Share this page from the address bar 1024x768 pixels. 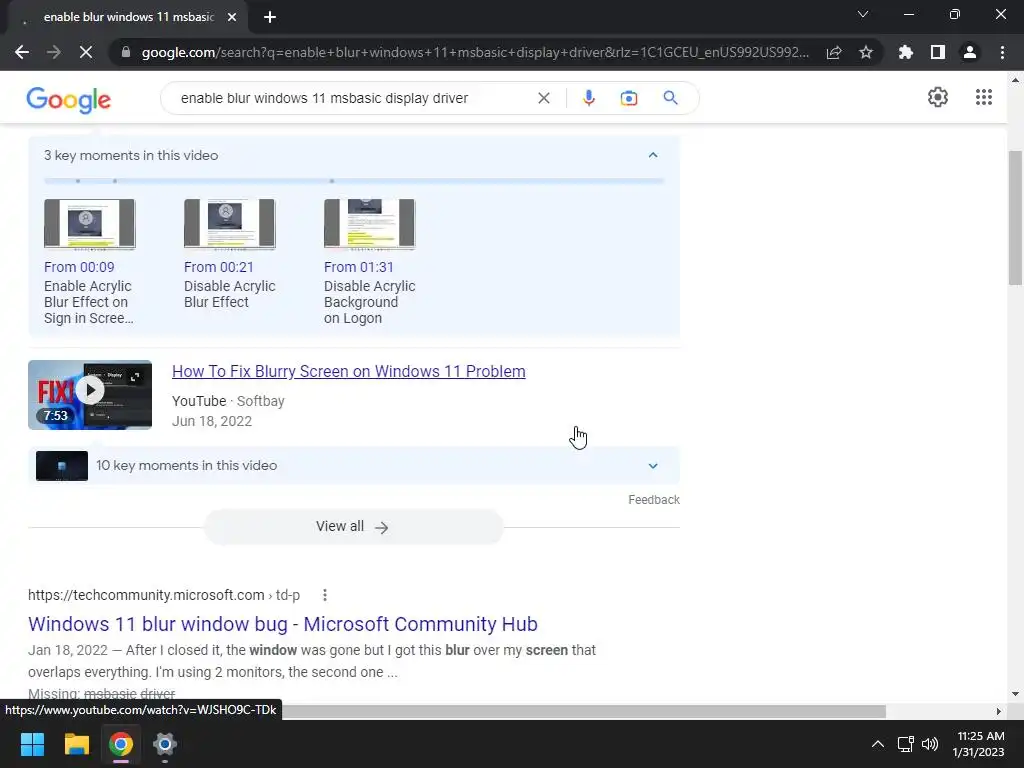point(834,52)
